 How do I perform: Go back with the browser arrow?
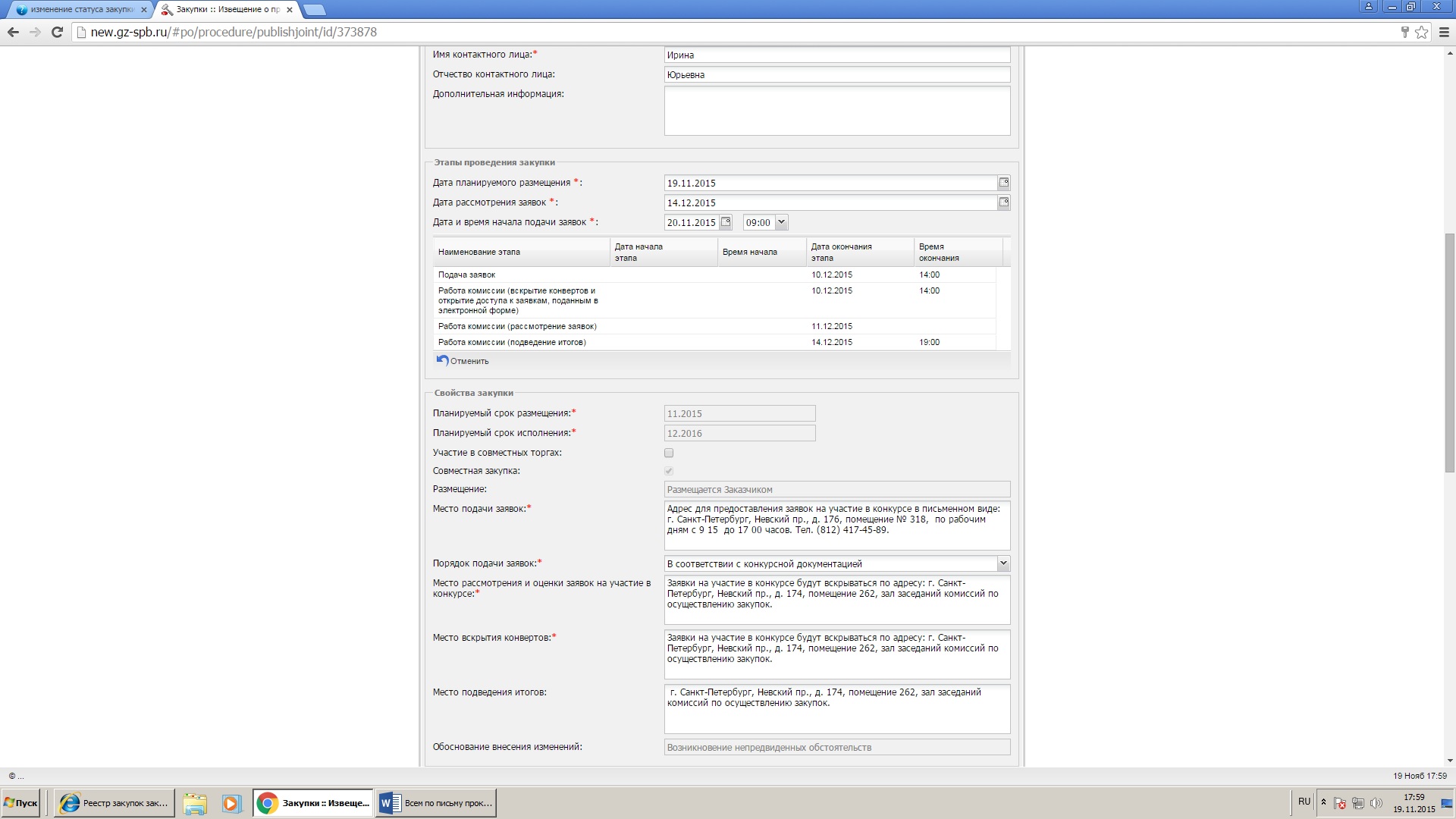tap(13, 32)
